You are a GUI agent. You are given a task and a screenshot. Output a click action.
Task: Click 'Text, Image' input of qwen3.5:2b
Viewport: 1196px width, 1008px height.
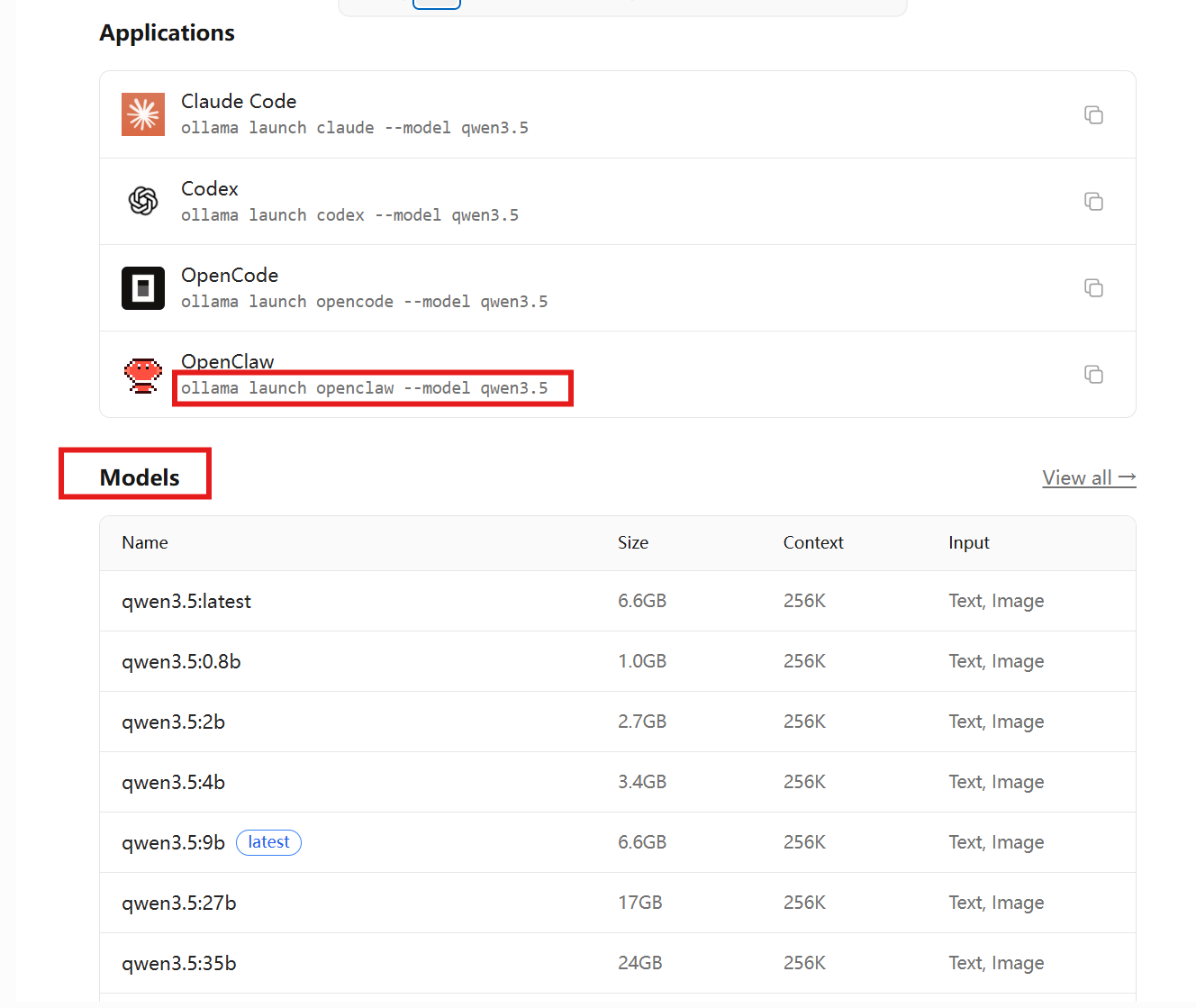click(996, 722)
